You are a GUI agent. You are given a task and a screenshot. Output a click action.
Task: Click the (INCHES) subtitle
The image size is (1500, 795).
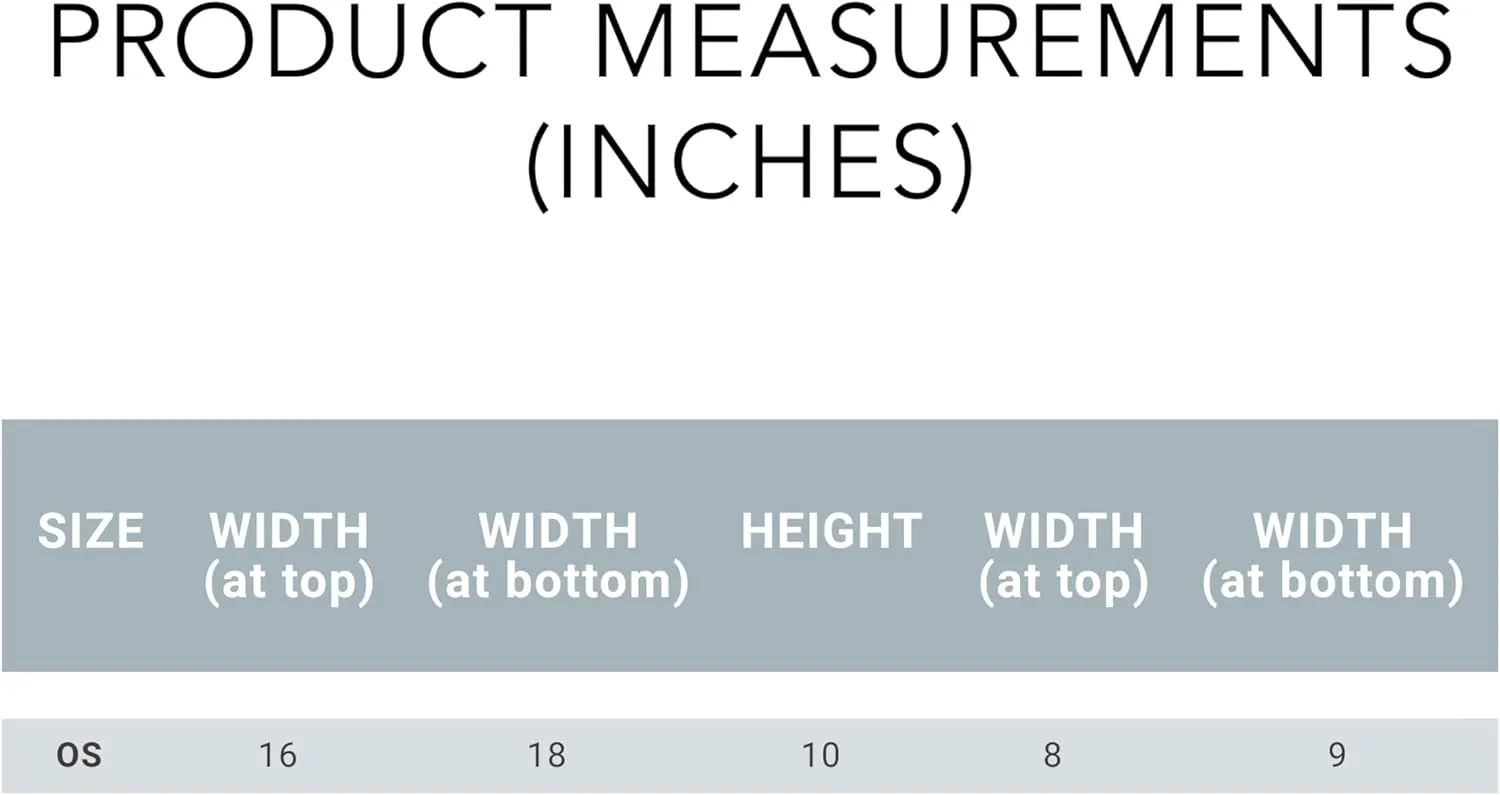(x=750, y=164)
